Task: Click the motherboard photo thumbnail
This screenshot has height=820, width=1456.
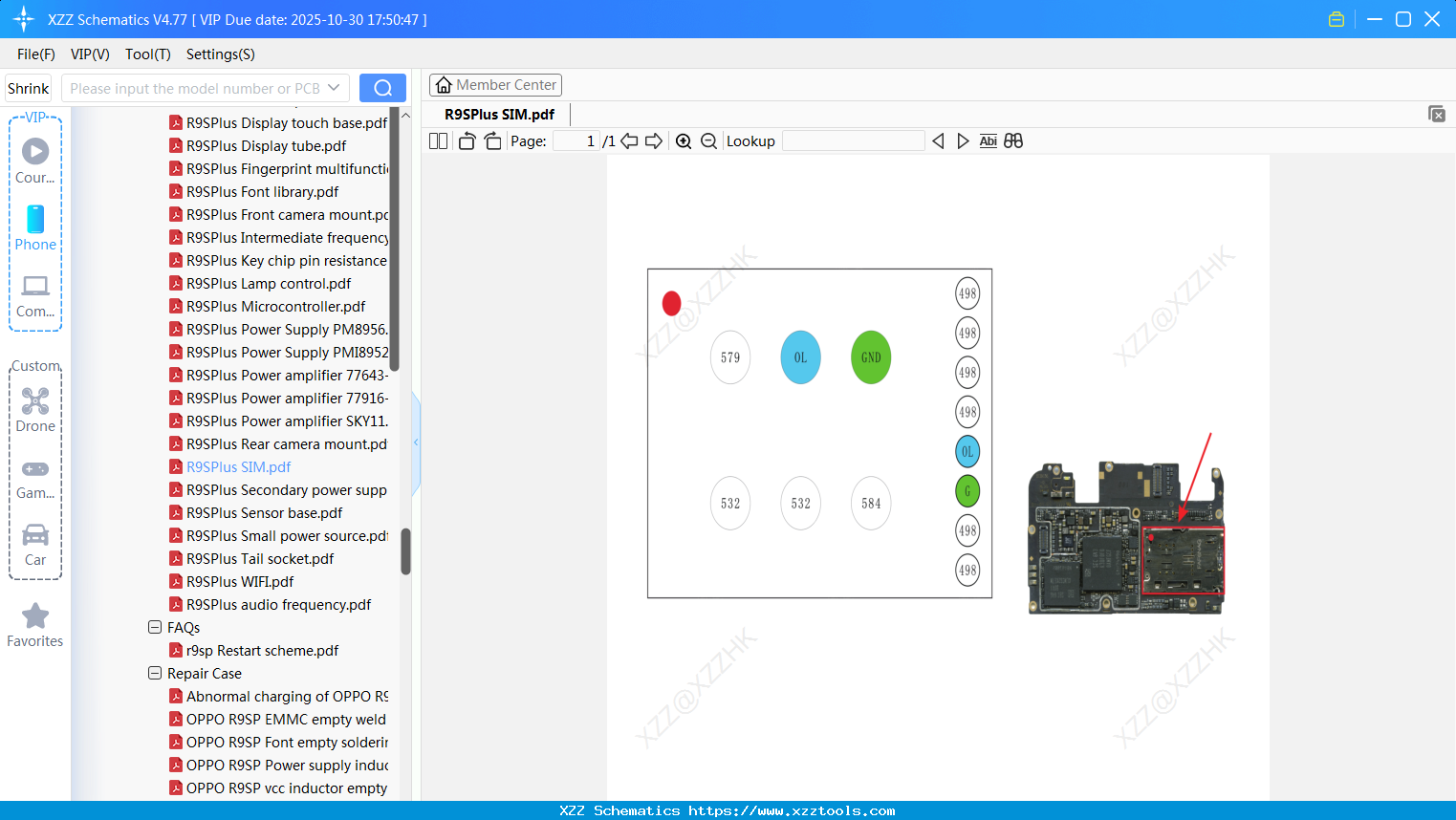Action: tap(1126, 538)
